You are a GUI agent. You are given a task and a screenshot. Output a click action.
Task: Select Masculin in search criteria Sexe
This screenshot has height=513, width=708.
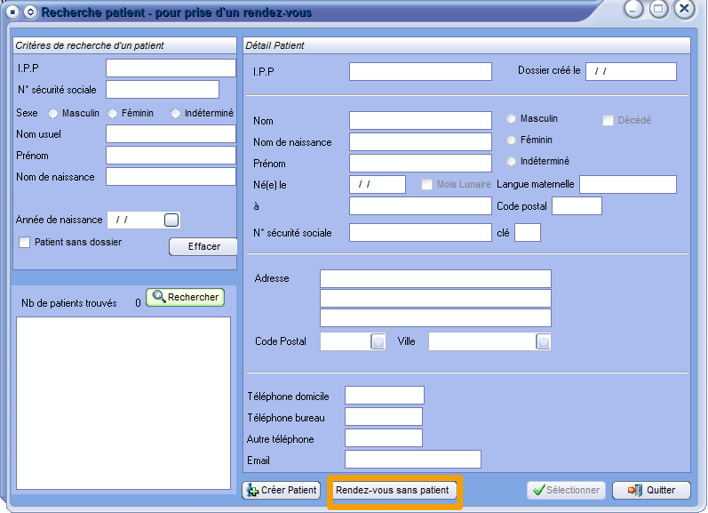click(x=53, y=113)
